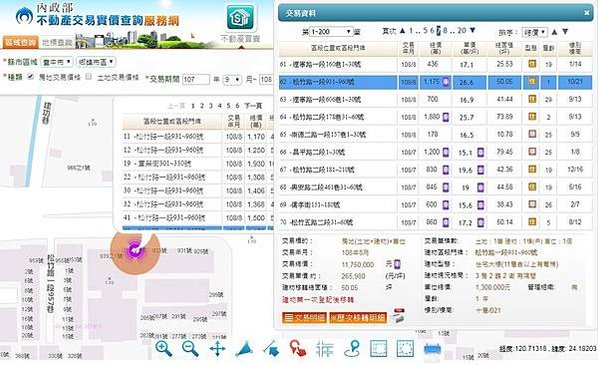Click 下一頁 in the map popup

coord(253,106)
